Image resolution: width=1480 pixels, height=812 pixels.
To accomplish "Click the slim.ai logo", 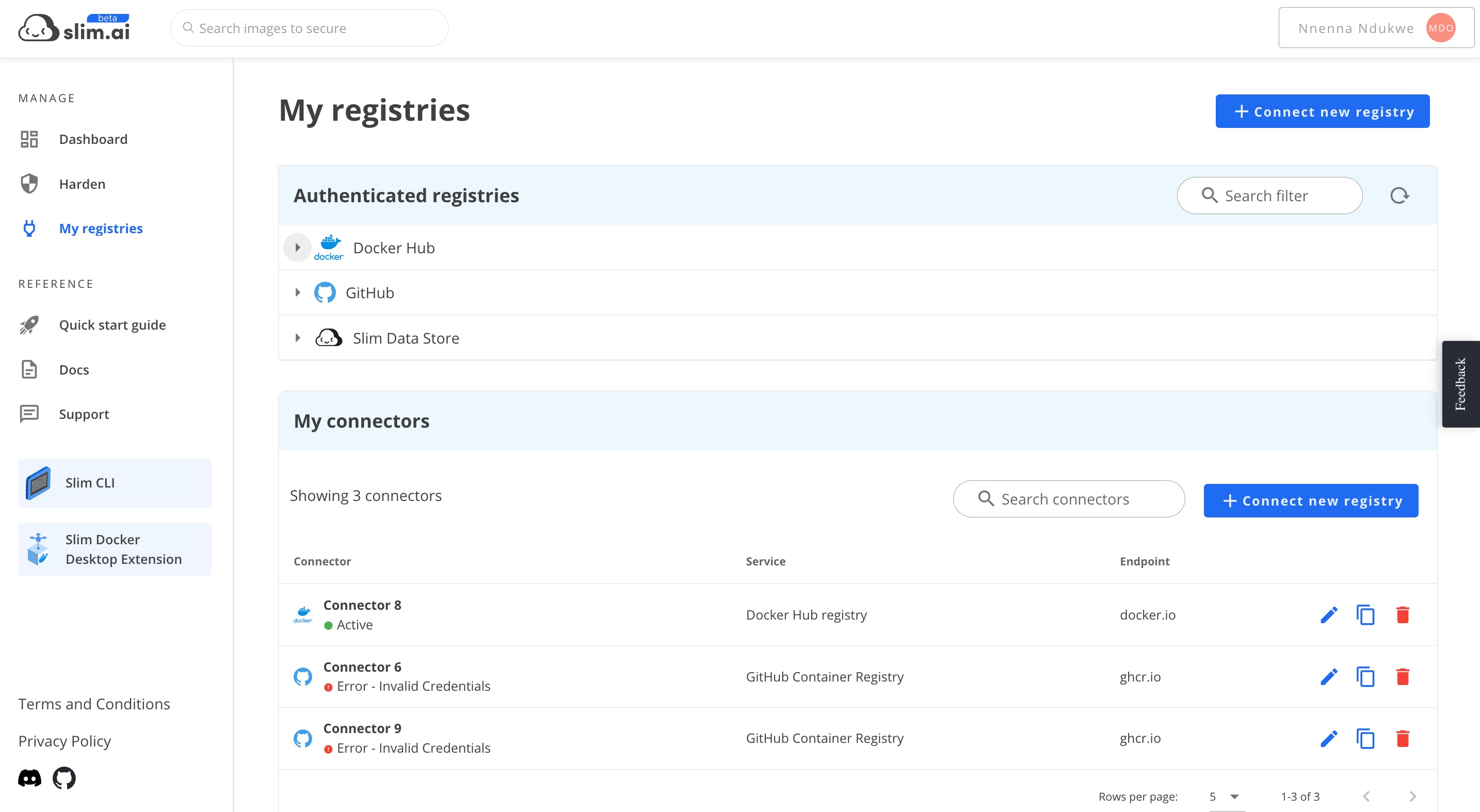I will [x=74, y=28].
